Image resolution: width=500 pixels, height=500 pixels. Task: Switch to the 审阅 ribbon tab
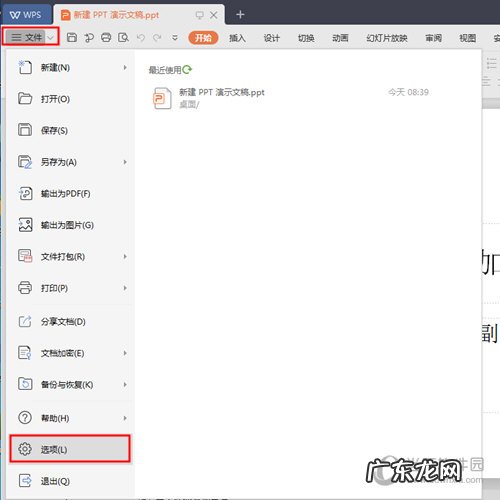[433, 38]
